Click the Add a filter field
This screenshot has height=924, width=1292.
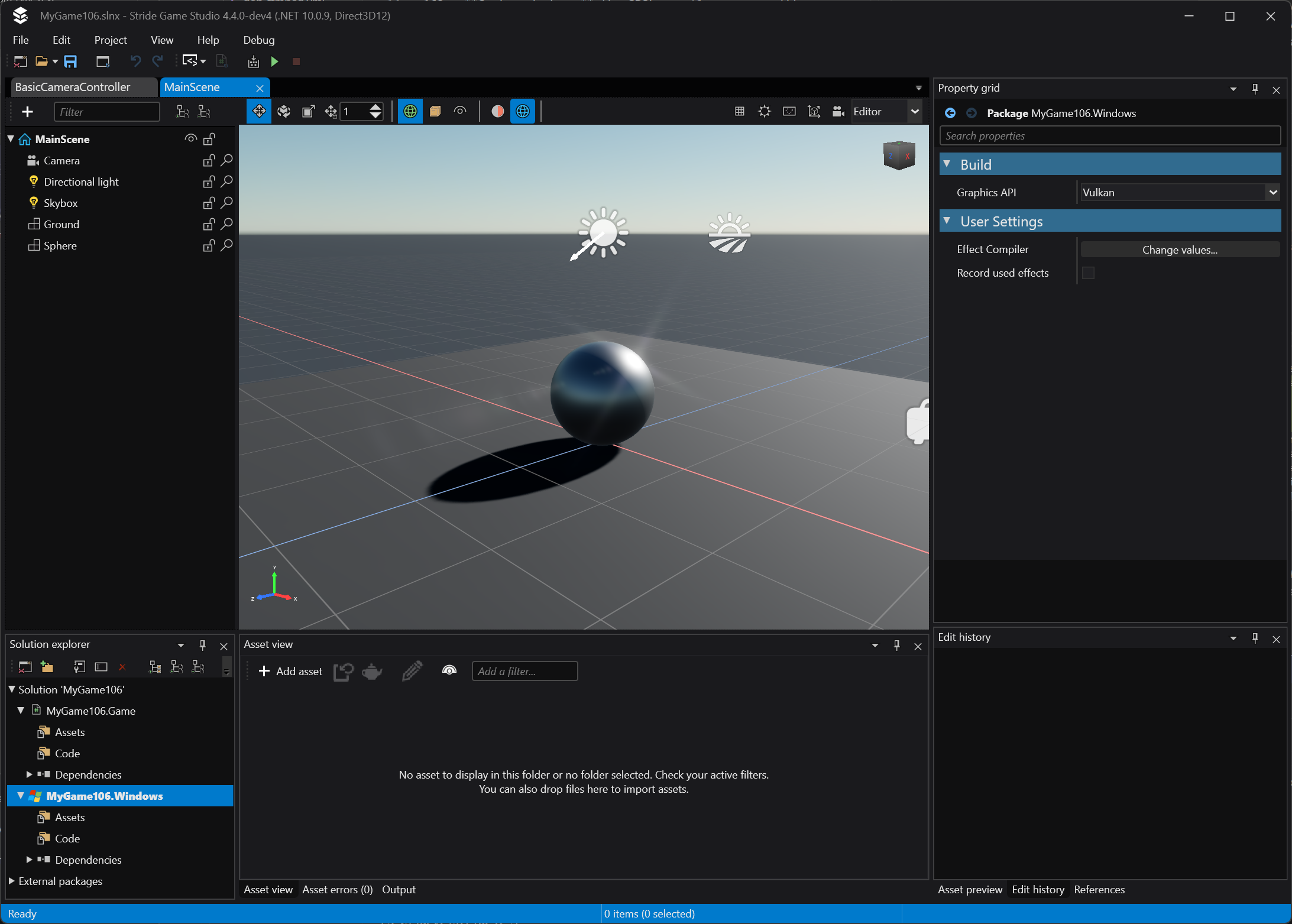click(x=524, y=671)
